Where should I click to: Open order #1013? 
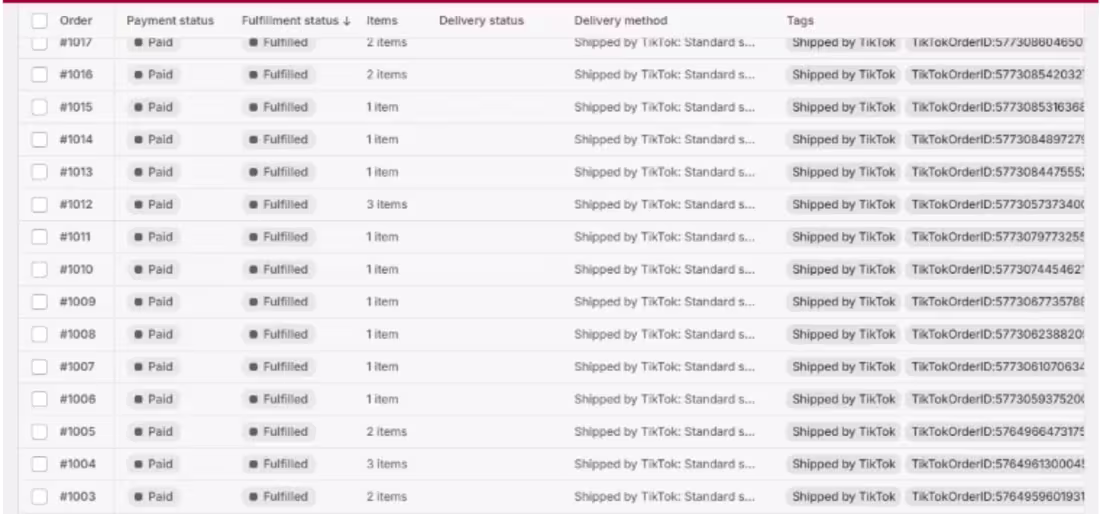click(x=76, y=172)
